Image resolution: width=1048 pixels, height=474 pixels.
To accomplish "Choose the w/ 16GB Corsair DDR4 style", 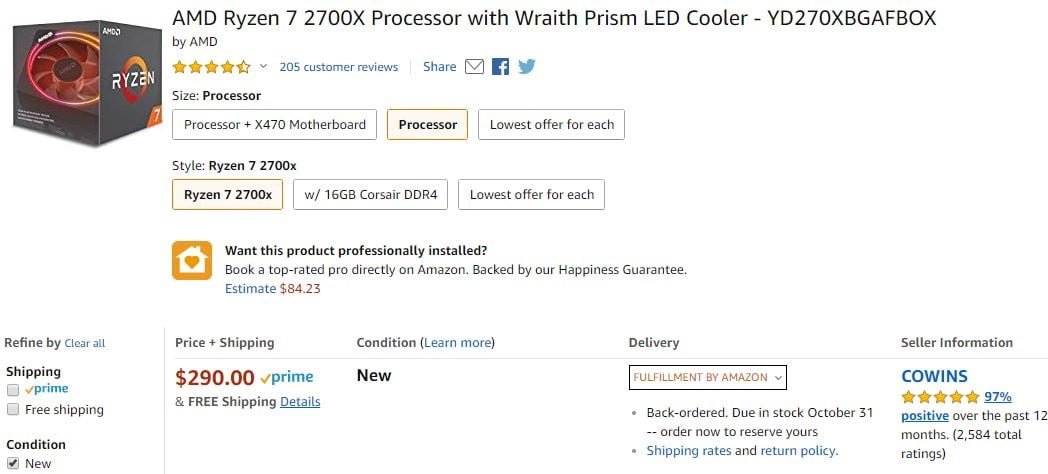I will tap(370, 195).
